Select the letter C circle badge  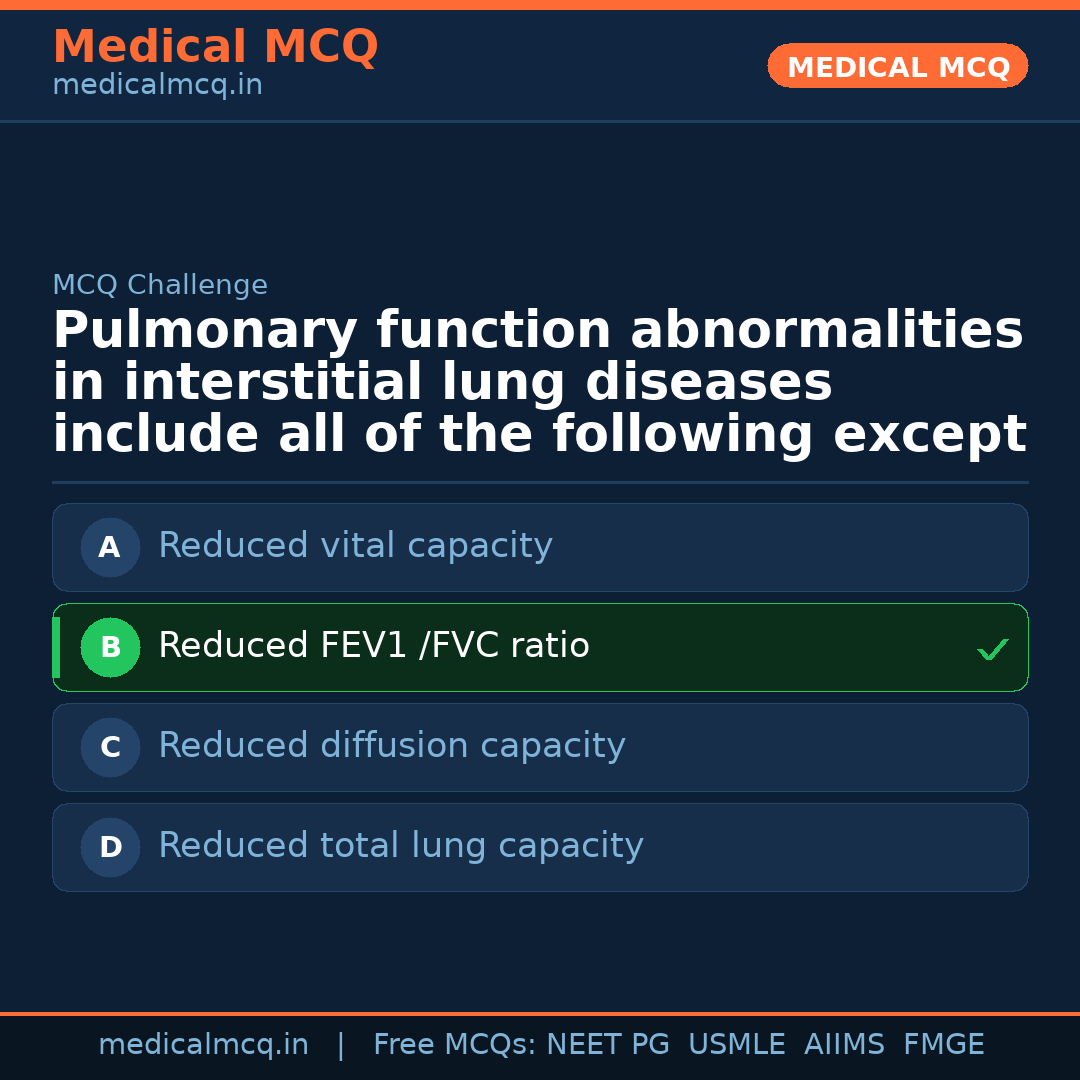coord(110,747)
